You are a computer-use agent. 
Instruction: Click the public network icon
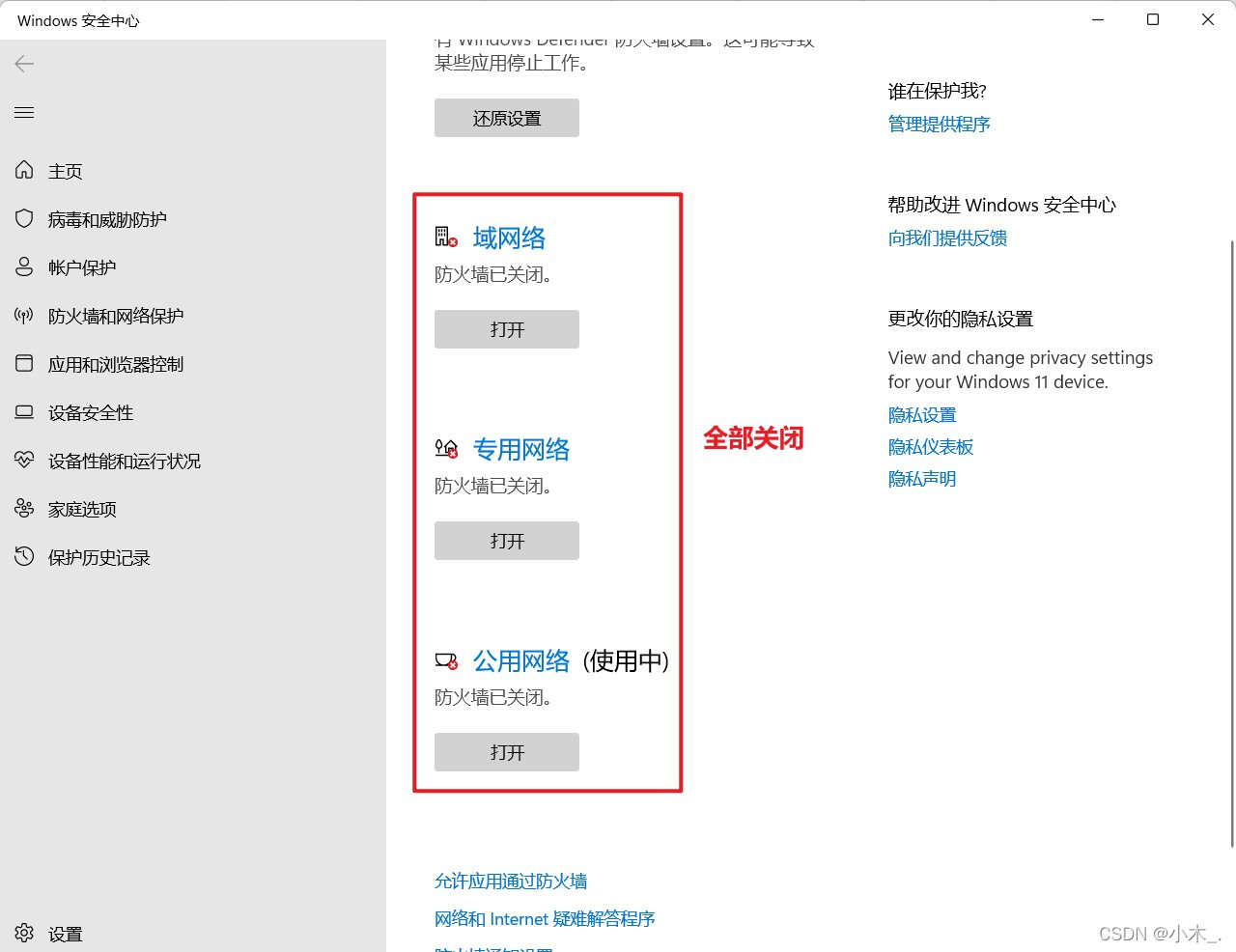point(446,661)
